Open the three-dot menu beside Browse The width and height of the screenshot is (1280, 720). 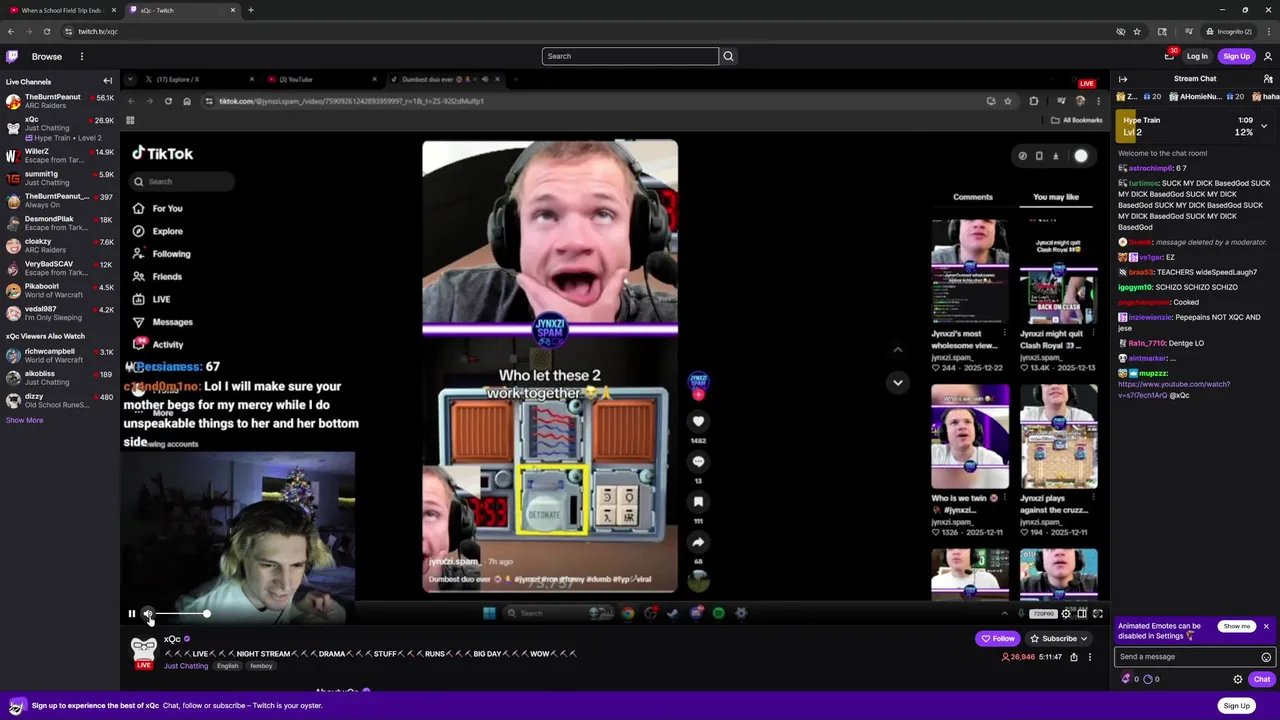[x=82, y=56]
